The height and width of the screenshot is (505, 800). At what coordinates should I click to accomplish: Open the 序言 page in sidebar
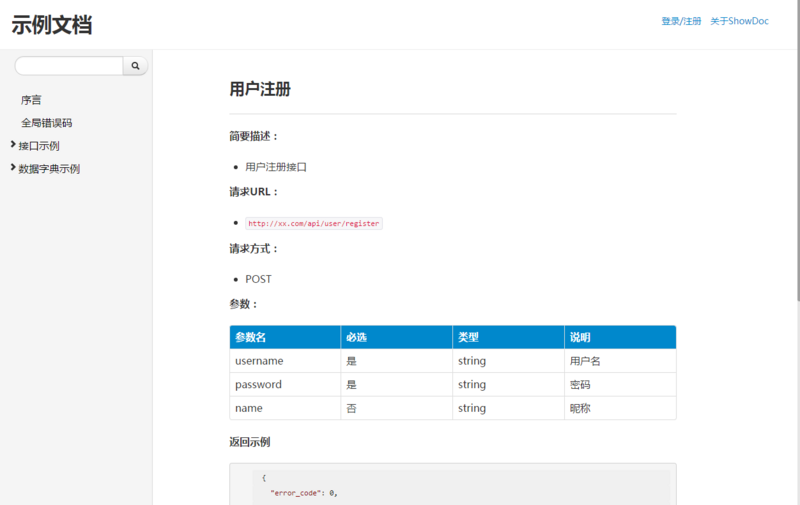tap(31, 100)
